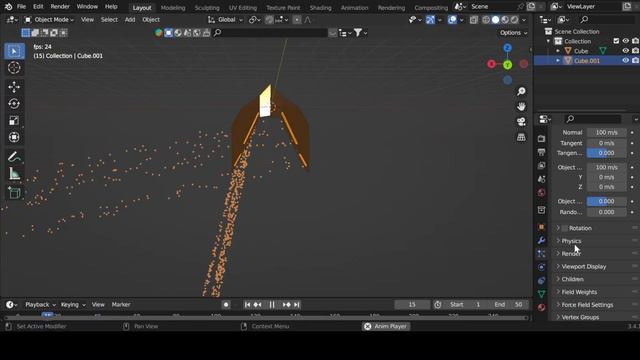Select the Scale tool
The image size is (640, 360).
coord(14,120)
